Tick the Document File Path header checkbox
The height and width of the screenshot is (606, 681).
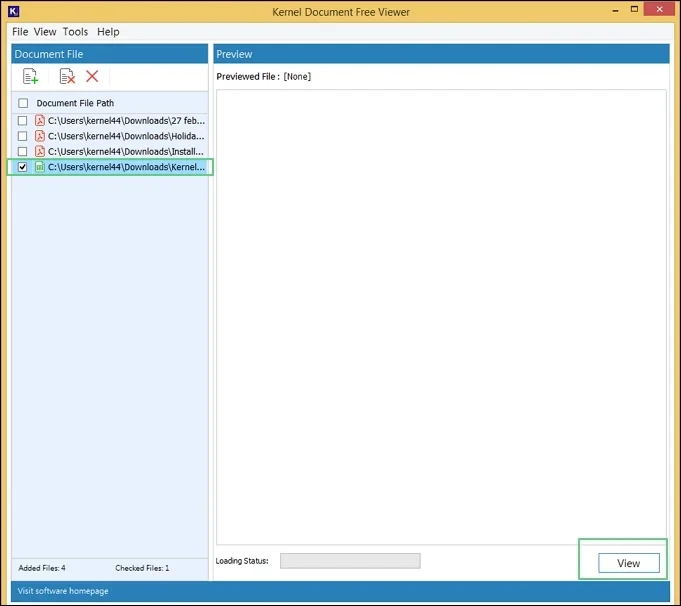coord(23,103)
